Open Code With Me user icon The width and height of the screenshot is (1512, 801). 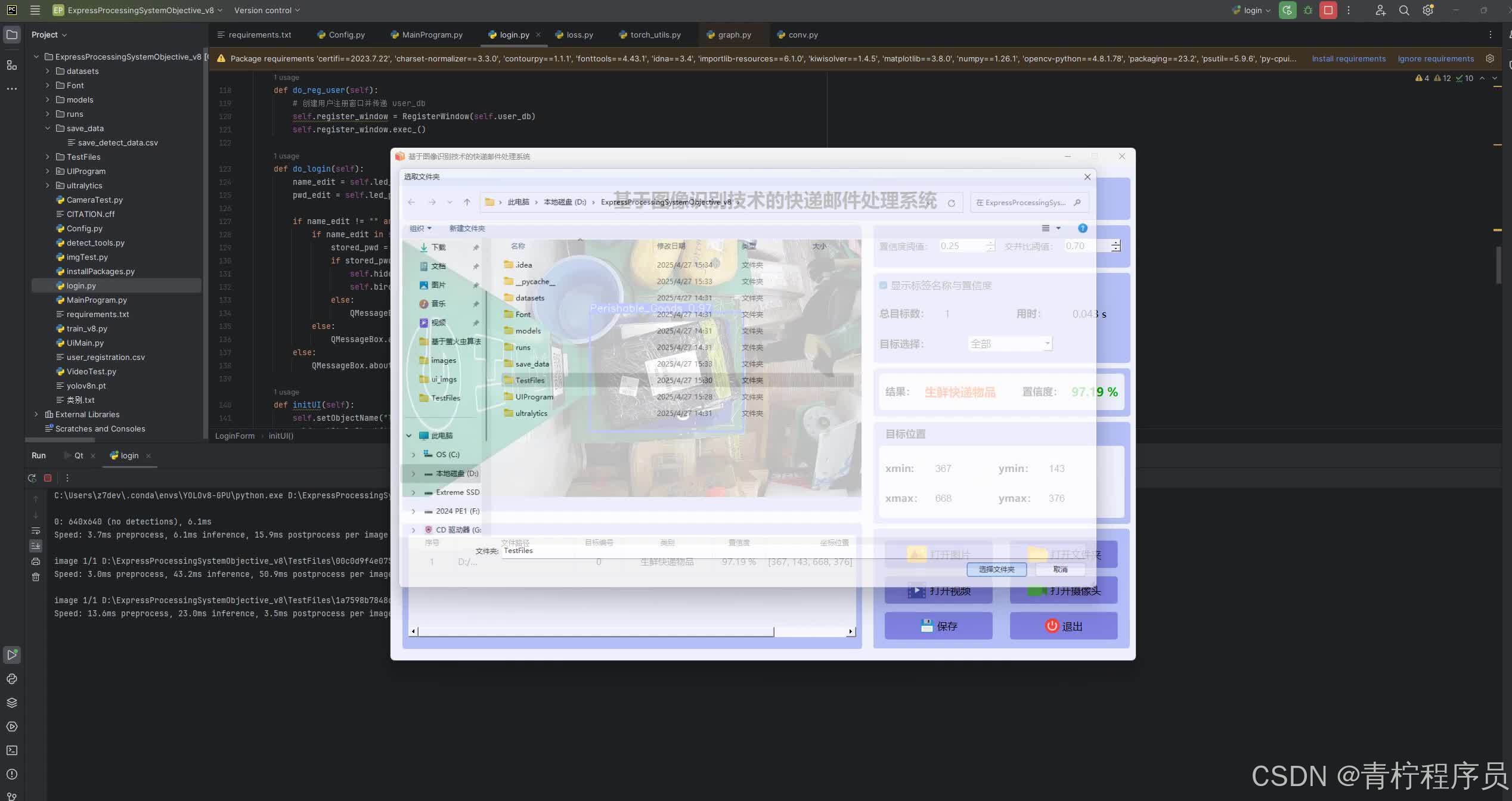[x=1380, y=10]
